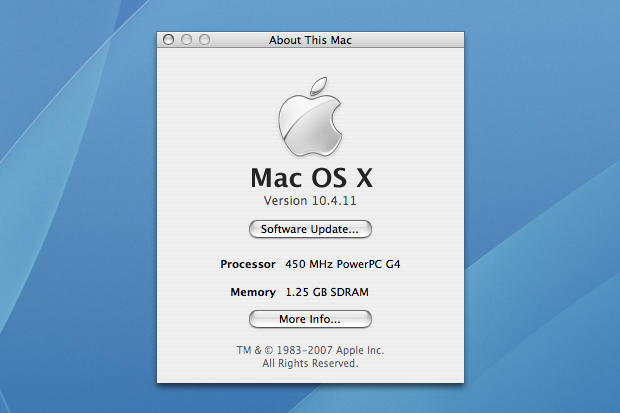The width and height of the screenshot is (620, 413).
Task: Click the Mac OS X heading
Action: [312, 178]
